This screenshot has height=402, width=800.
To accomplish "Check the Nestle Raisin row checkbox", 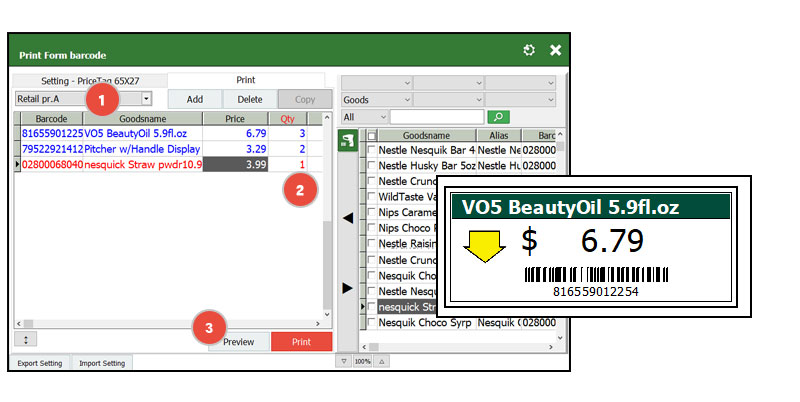I will (x=371, y=244).
